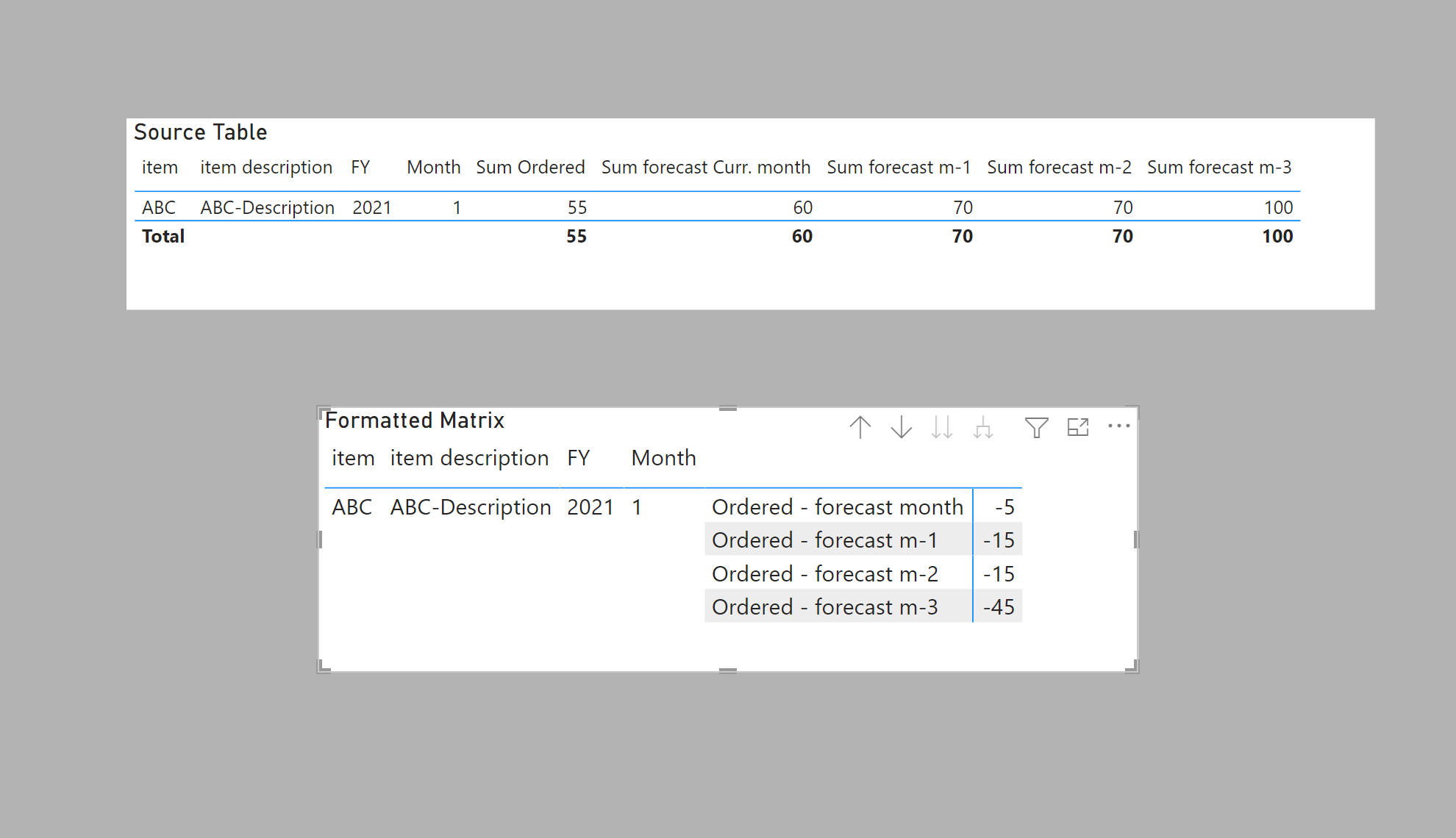Click the double-arrow next level icon
Viewport: 1456px width, 838px height.
point(942,427)
